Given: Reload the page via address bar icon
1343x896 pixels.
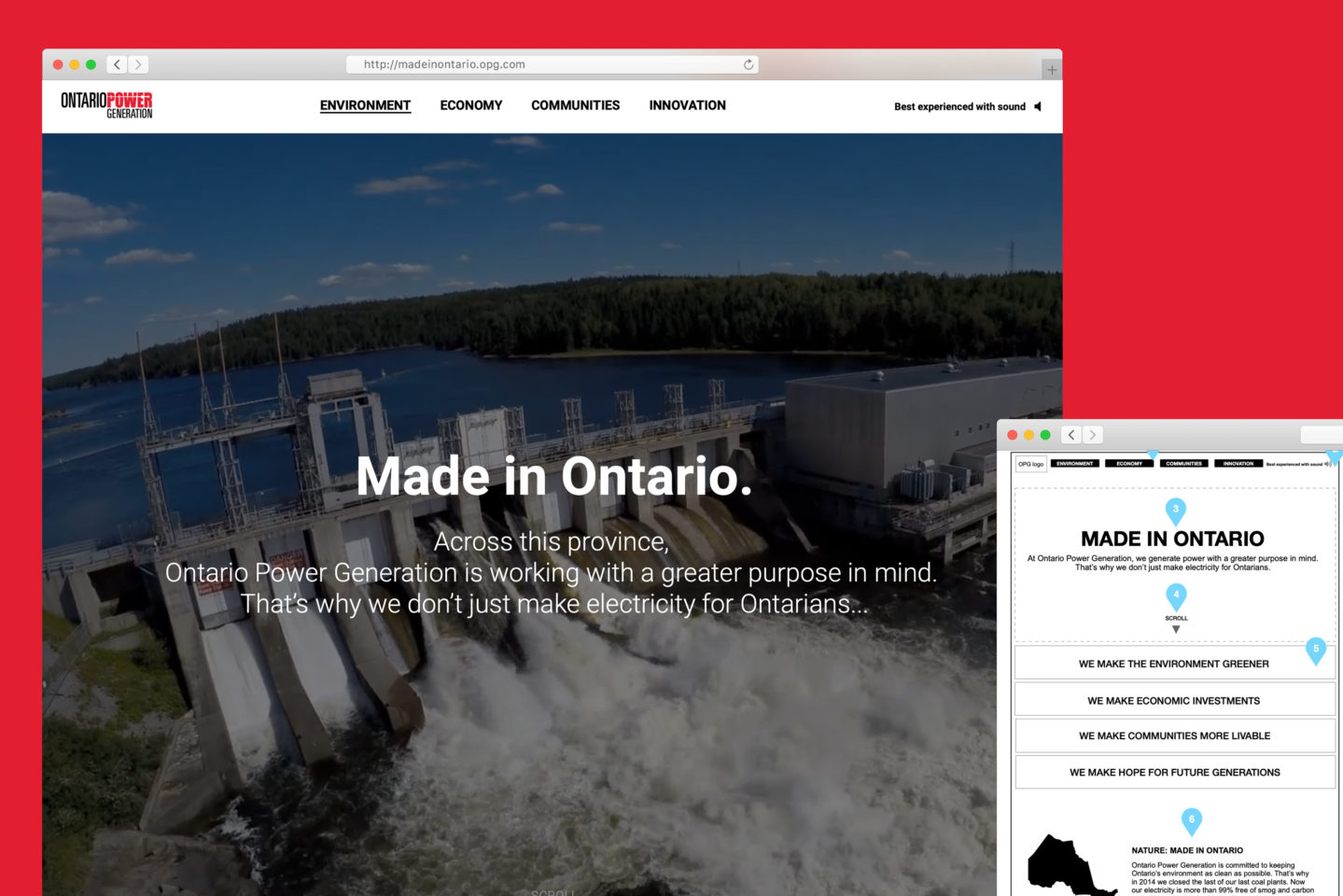Looking at the screenshot, I should (x=748, y=64).
